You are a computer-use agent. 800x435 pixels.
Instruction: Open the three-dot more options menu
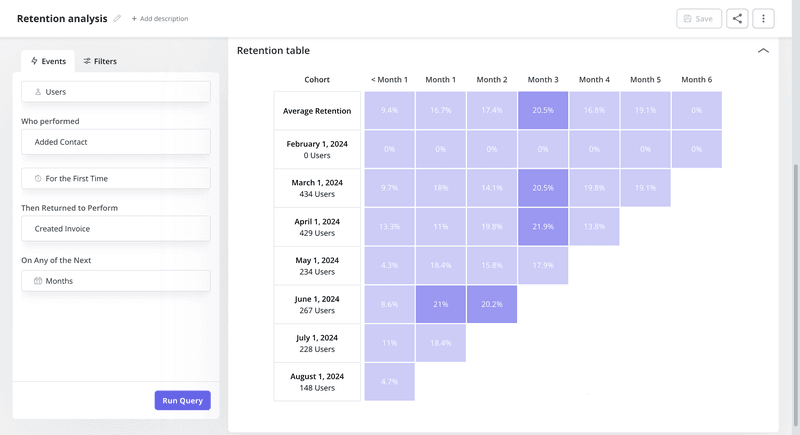(x=763, y=19)
